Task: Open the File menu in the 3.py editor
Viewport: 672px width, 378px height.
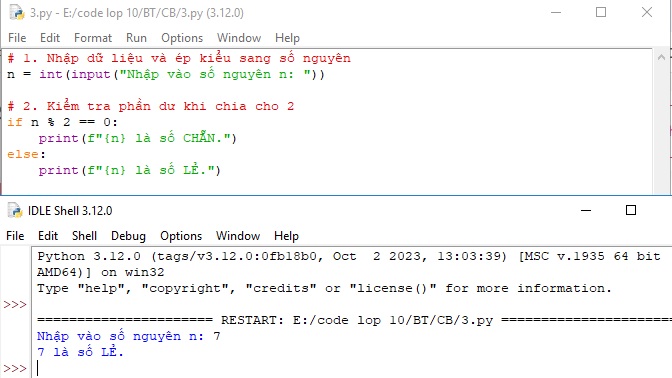Action: click(17, 38)
